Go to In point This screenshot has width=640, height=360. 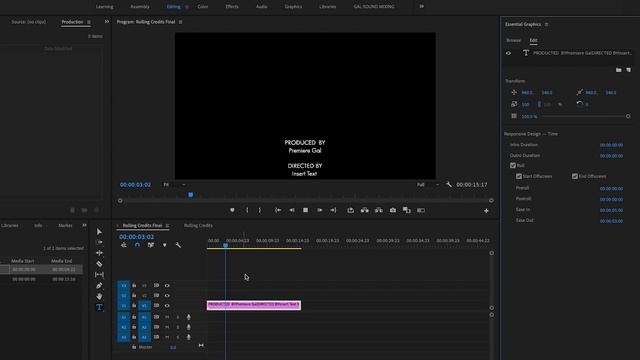278,210
